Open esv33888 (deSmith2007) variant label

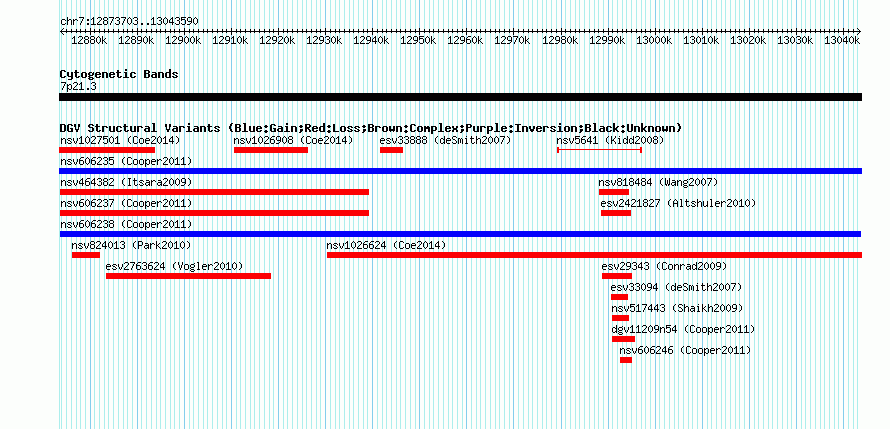pos(446,140)
